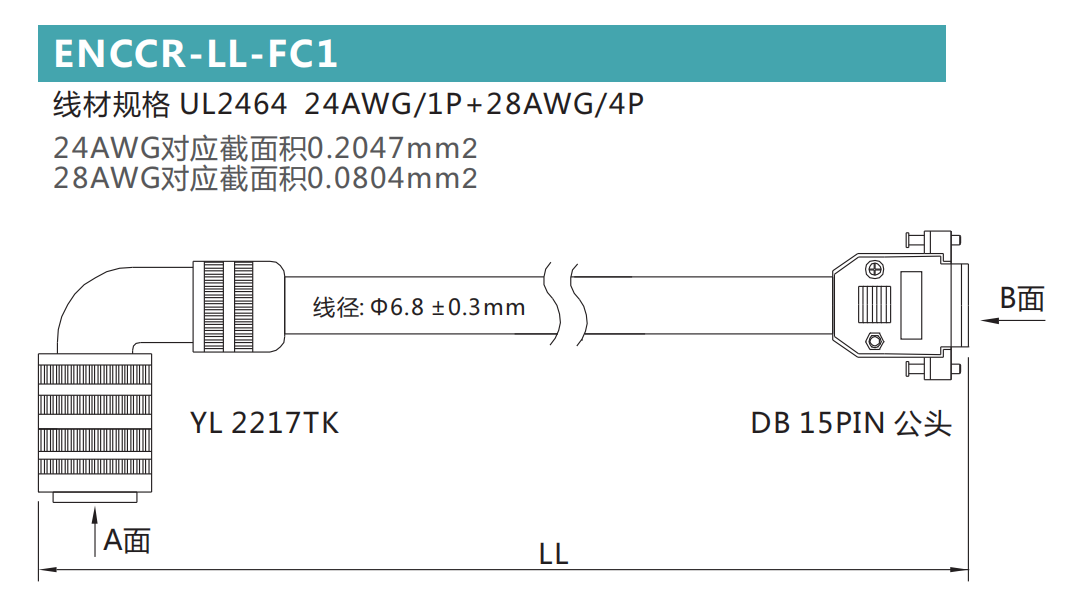Click the cable break symbol in the middle
Viewport: 1071px width, 612px height.
click(566, 305)
